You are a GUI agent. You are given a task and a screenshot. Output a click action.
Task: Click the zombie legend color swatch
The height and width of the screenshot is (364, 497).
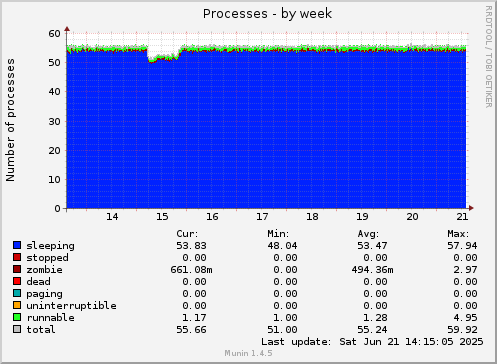click(17, 269)
